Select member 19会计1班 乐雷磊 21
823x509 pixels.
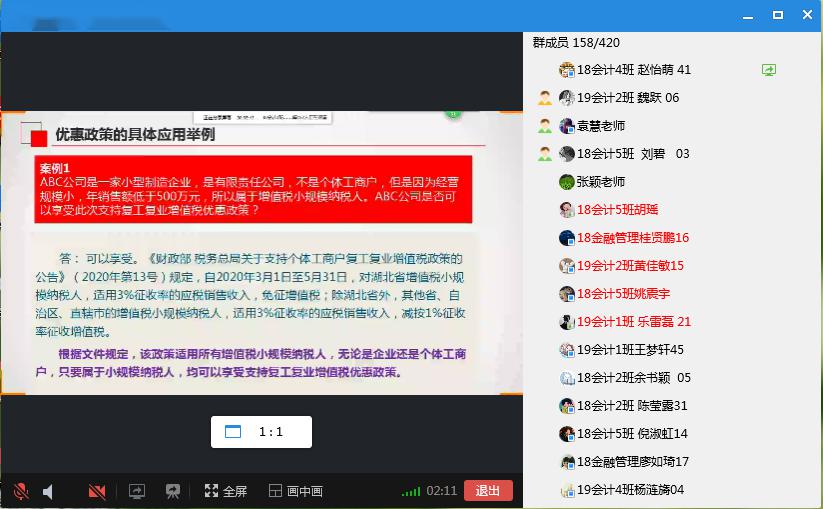pos(633,322)
